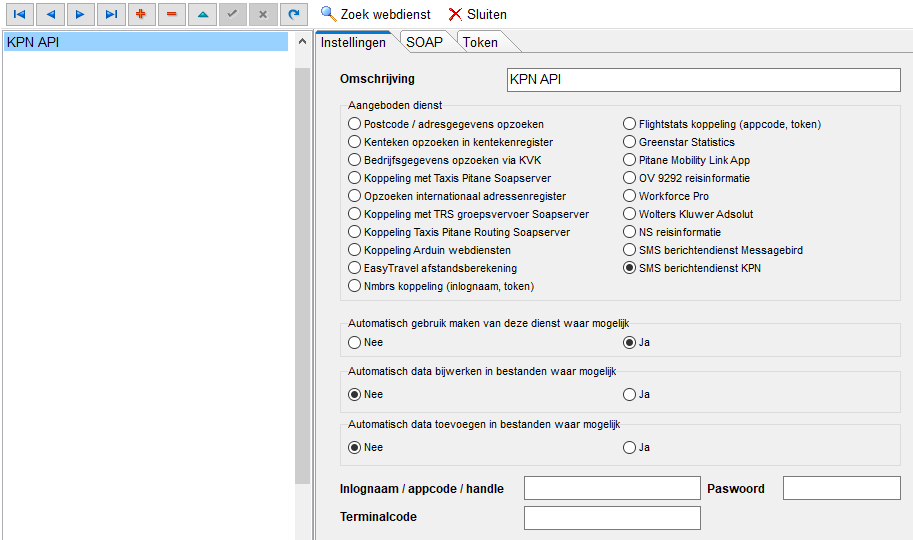Screen dimensions: 913x540
Task: Click Sluiten to close the window
Action: pyautogui.click(x=477, y=14)
